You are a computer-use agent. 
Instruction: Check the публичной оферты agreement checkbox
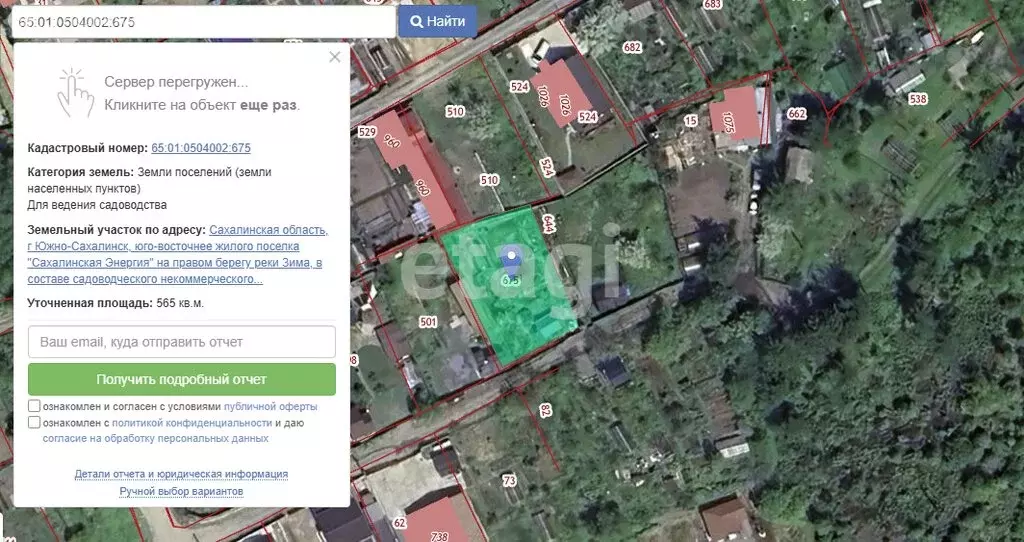(x=35, y=406)
